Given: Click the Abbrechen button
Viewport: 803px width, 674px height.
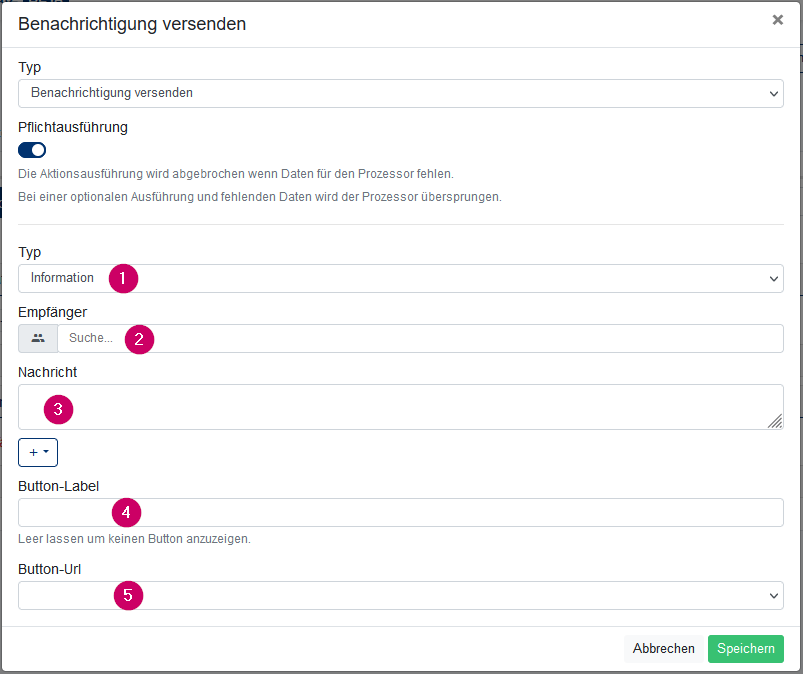Looking at the screenshot, I should tap(663, 648).
